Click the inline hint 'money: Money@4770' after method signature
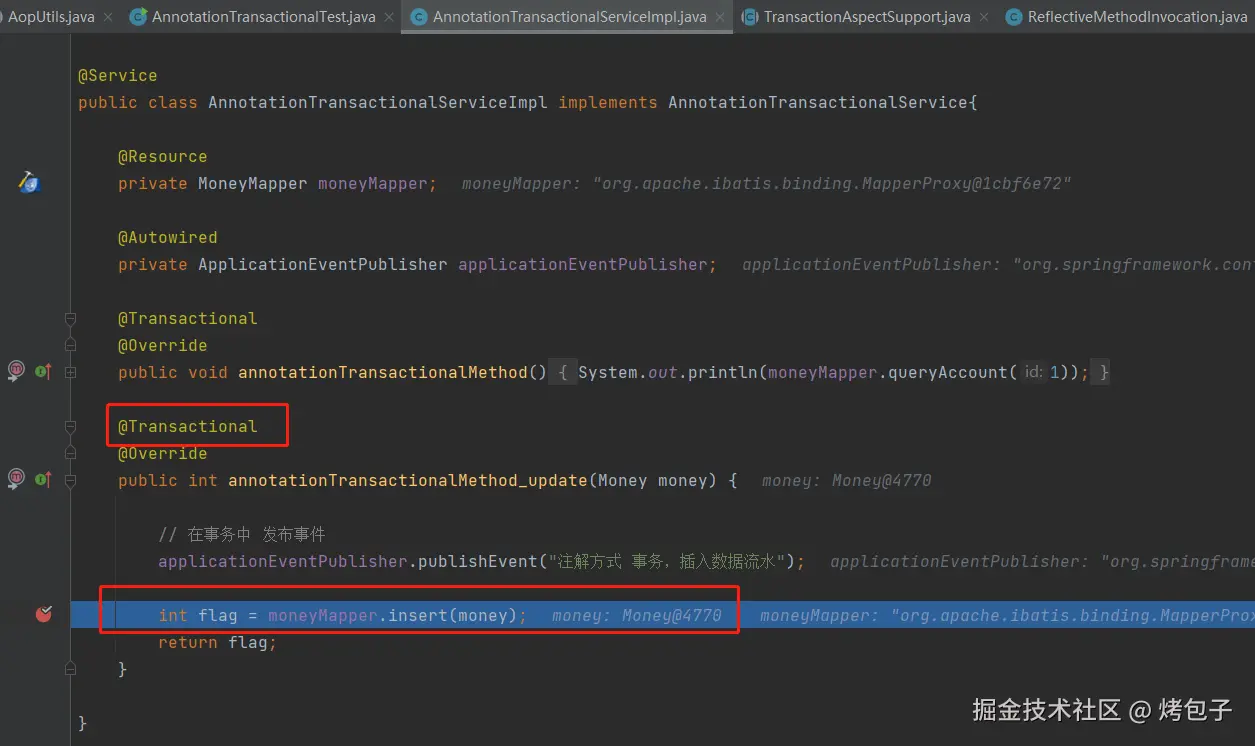 [x=846, y=480]
